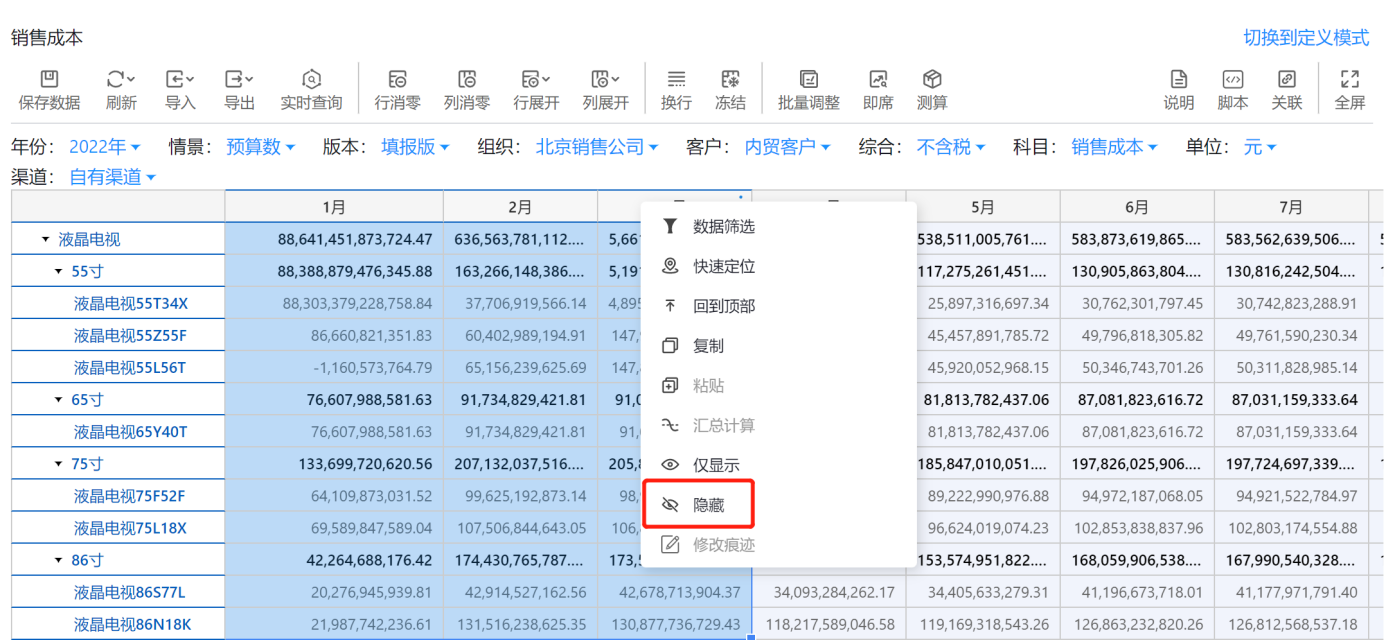Open the 液晶电视55T34X row link

coord(131,304)
